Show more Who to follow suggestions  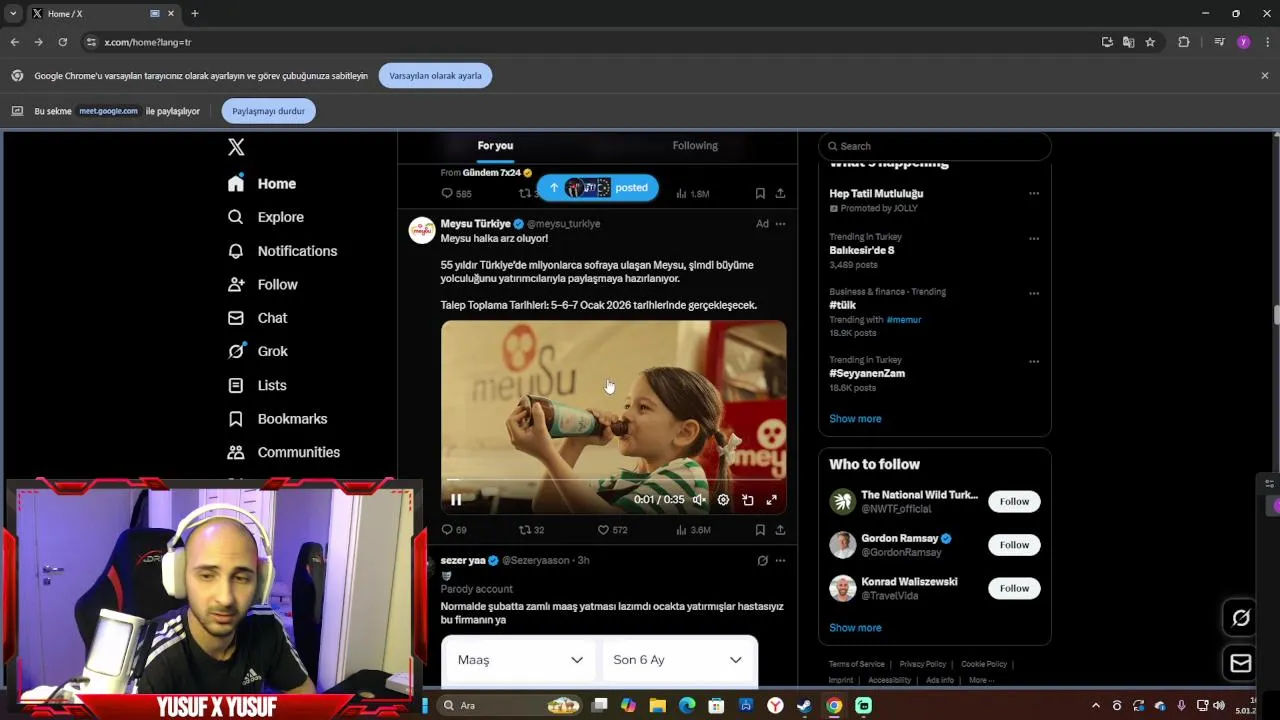click(x=855, y=628)
